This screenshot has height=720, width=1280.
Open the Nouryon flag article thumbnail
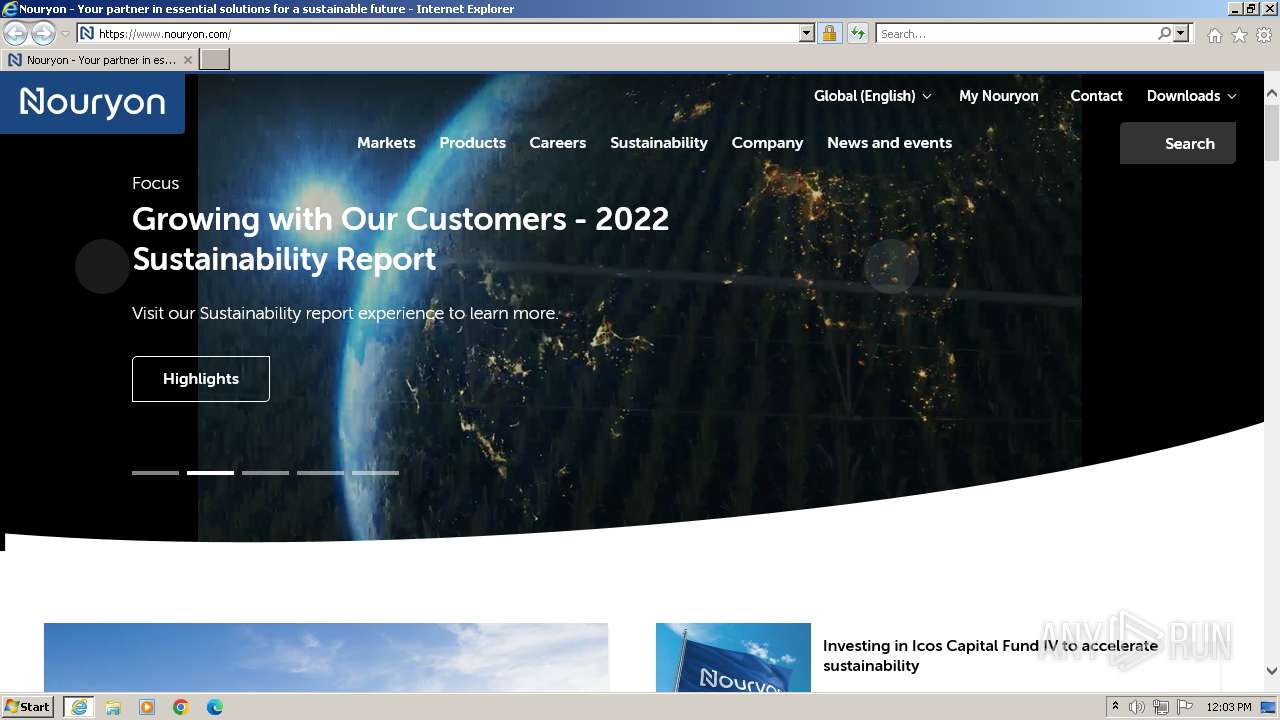coord(733,658)
